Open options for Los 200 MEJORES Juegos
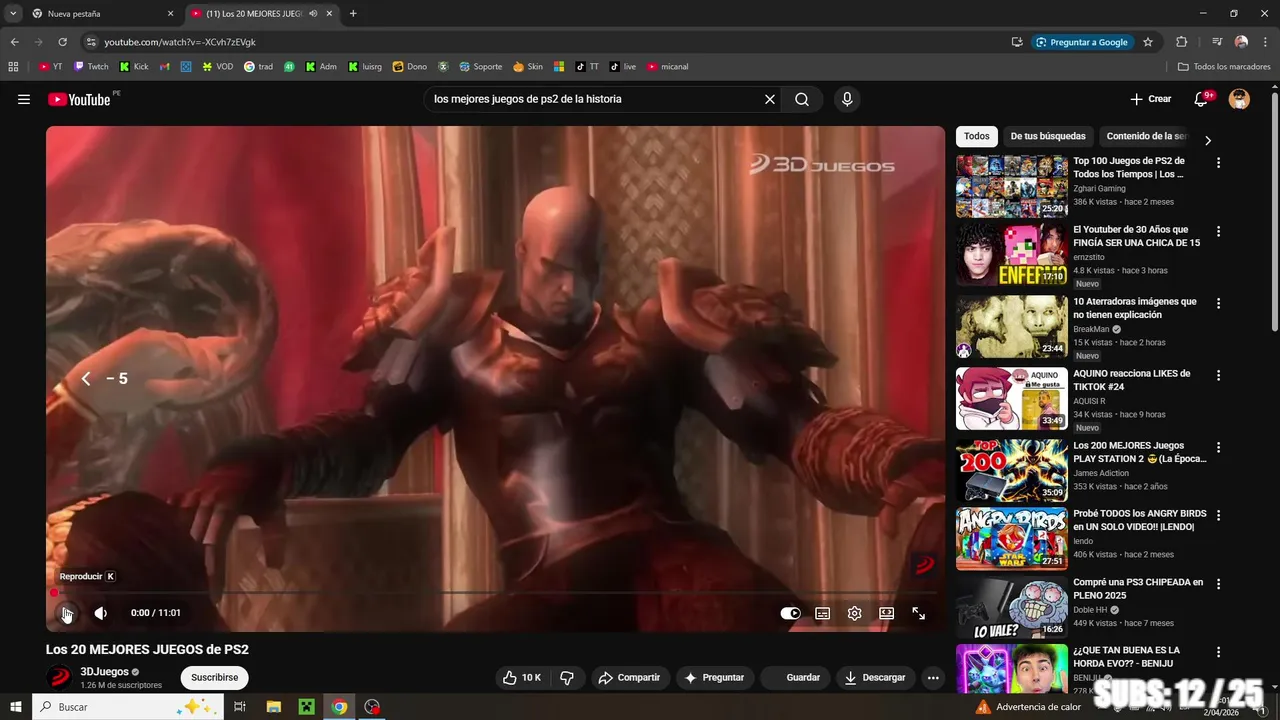The height and width of the screenshot is (720, 1280). pyautogui.click(x=1218, y=447)
